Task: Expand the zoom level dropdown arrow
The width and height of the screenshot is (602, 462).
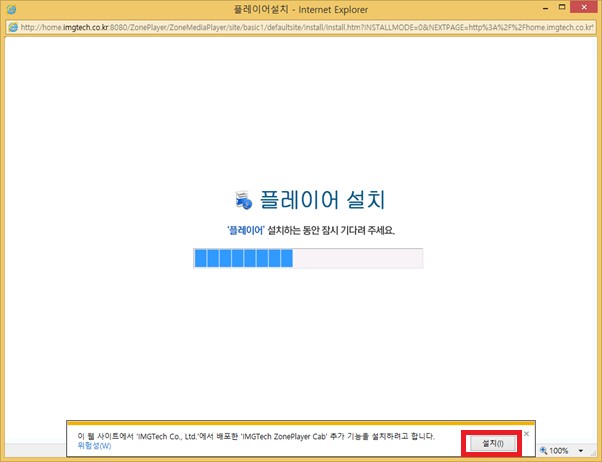Action: pyautogui.click(x=582, y=451)
